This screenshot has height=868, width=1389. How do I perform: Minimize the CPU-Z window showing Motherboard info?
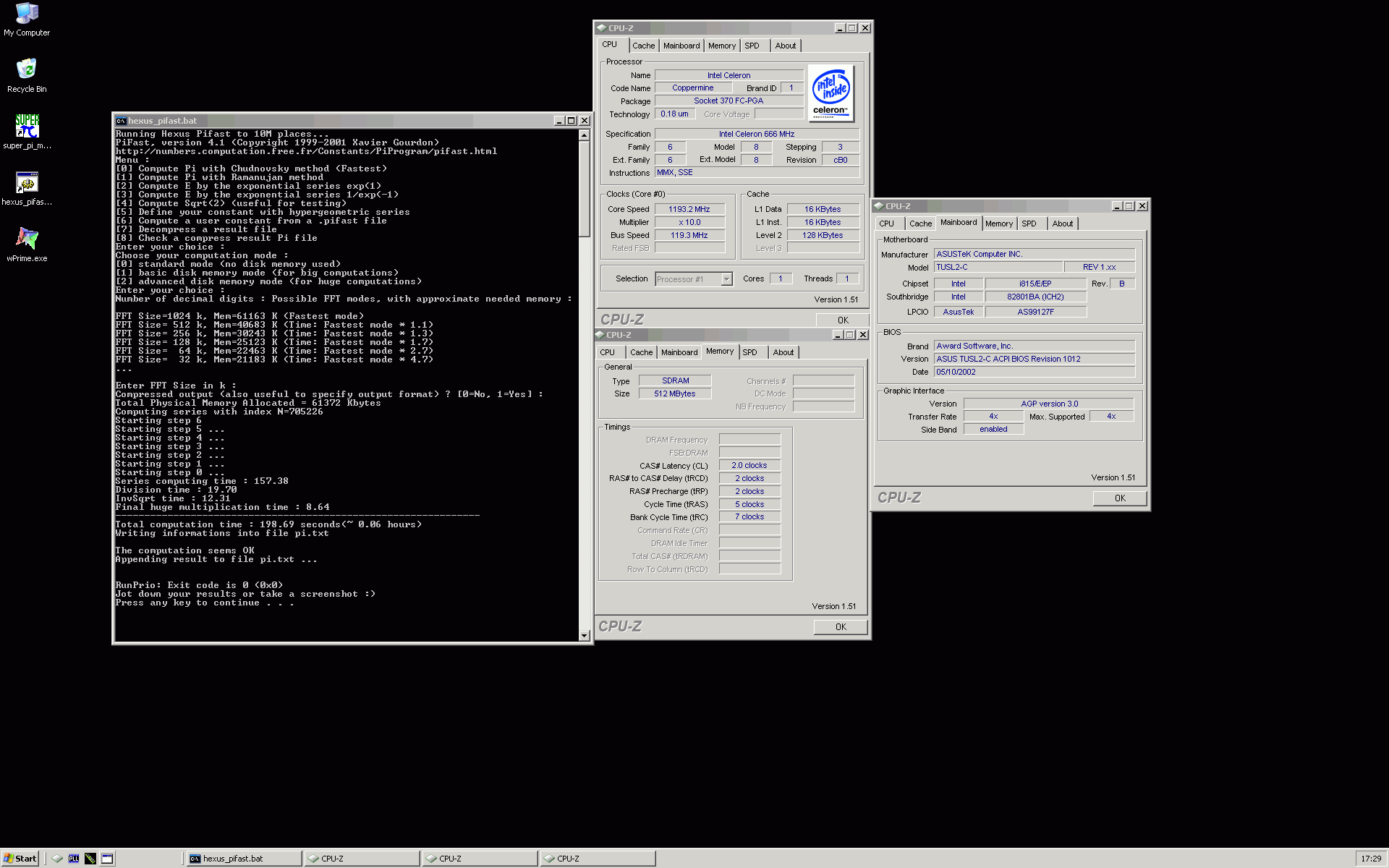(1116, 206)
